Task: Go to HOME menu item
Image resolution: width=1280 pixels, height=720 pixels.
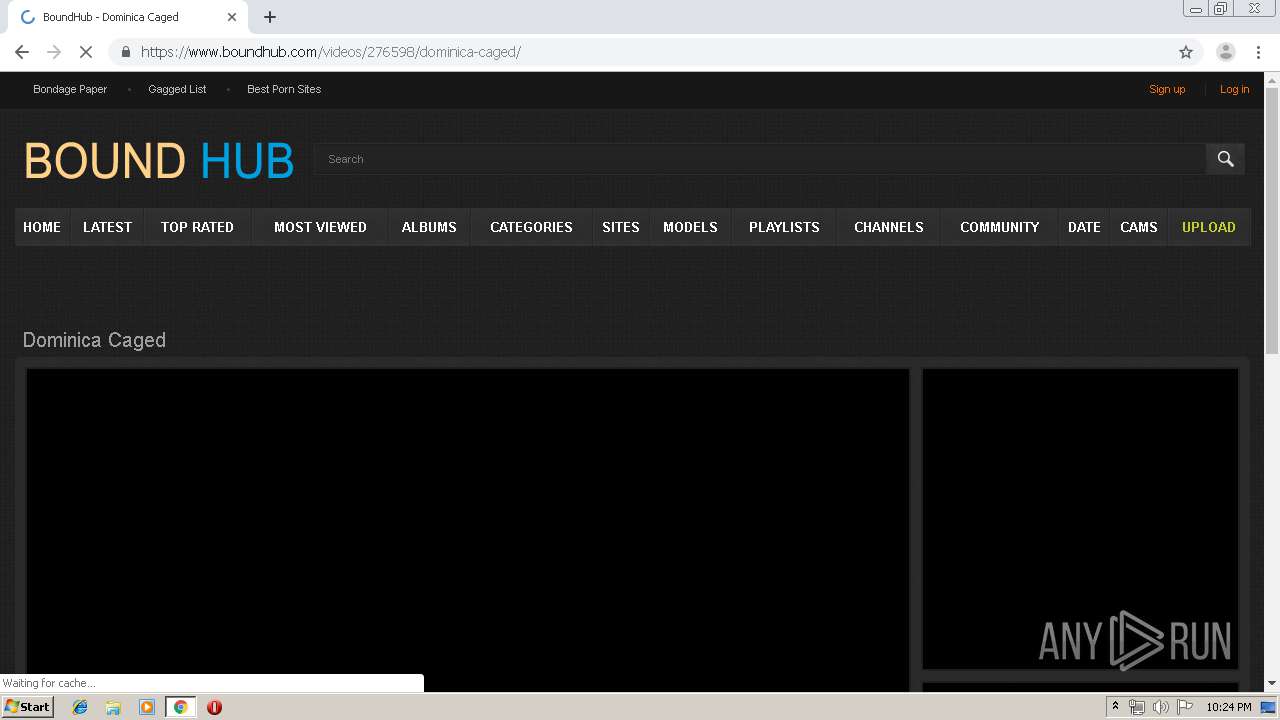Action: pyautogui.click(x=42, y=227)
